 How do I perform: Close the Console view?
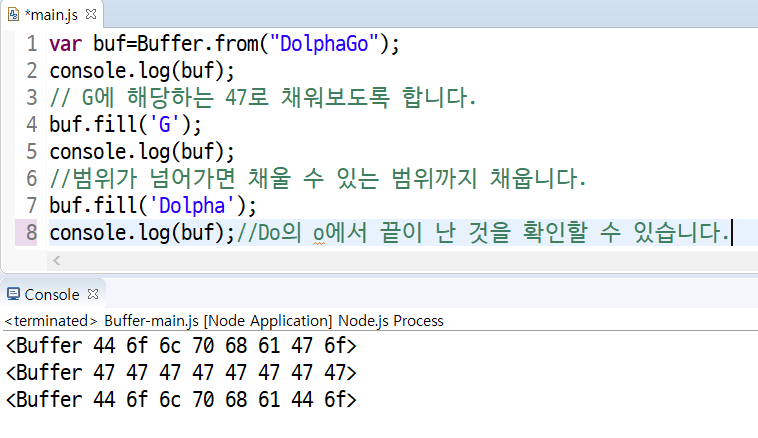pos(93,294)
